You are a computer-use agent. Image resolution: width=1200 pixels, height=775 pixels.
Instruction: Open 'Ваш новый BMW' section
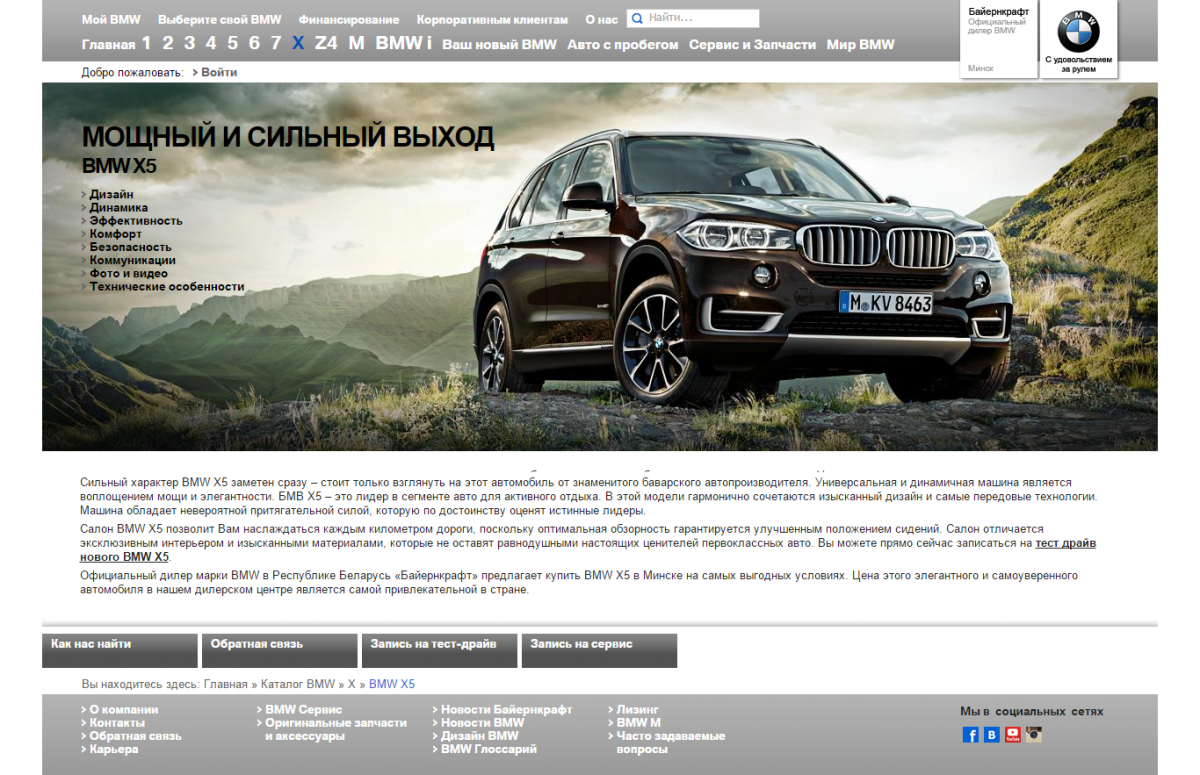pos(499,44)
